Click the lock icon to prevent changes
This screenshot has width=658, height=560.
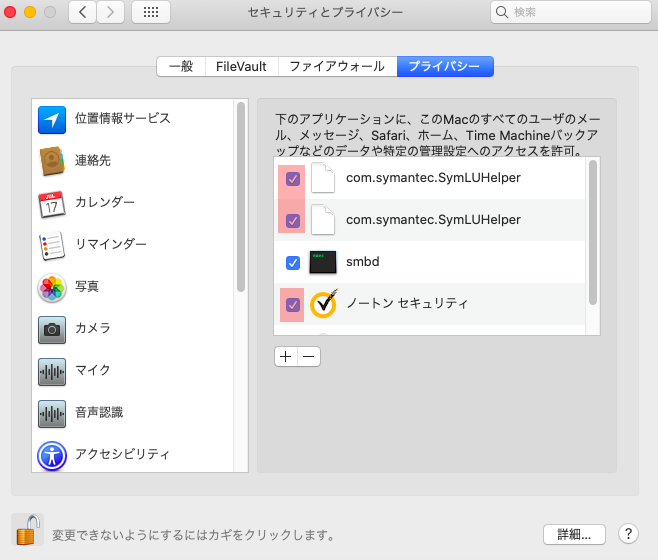29,530
